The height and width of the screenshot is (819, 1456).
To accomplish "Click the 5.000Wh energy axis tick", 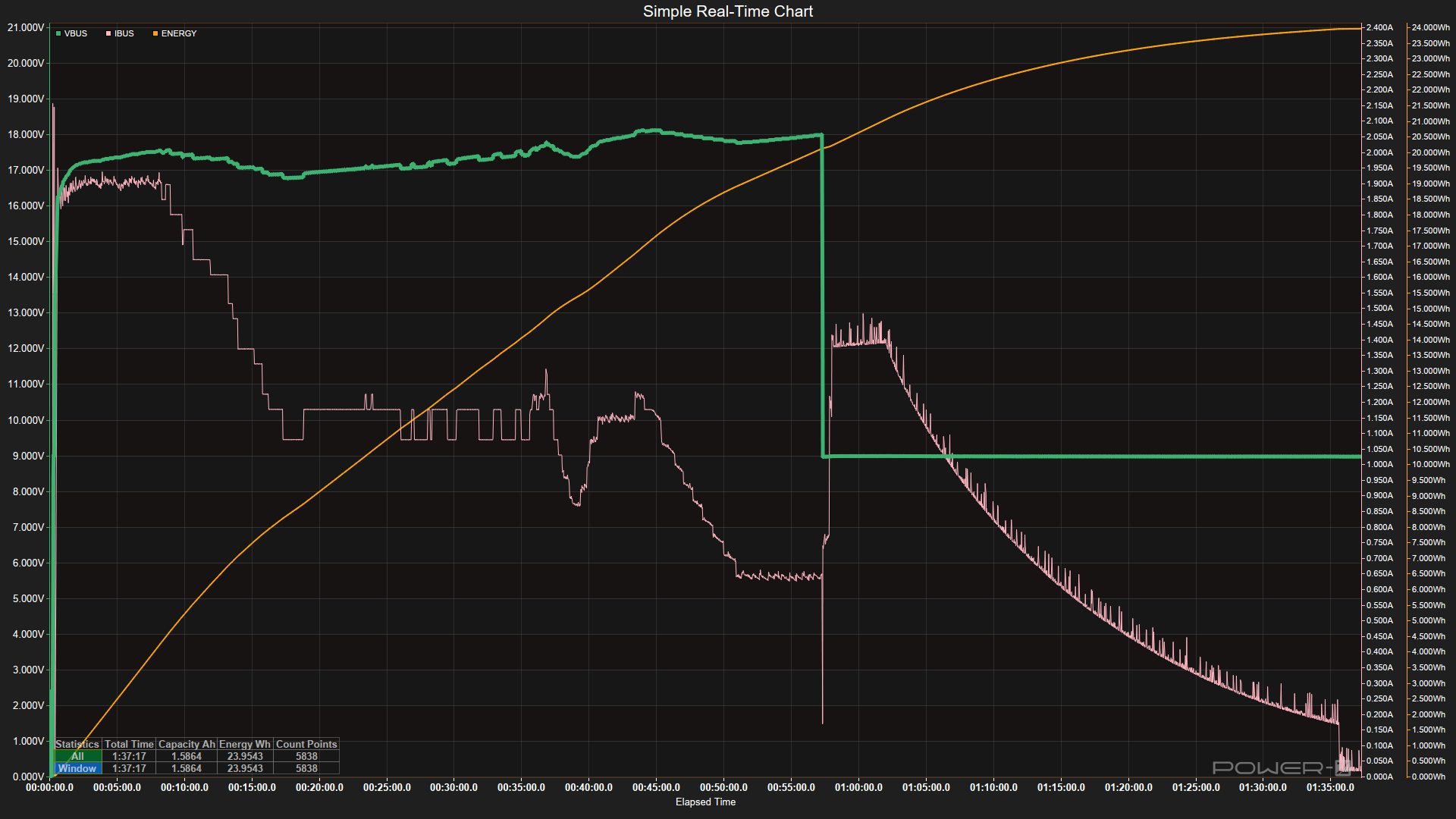I will click(1428, 620).
